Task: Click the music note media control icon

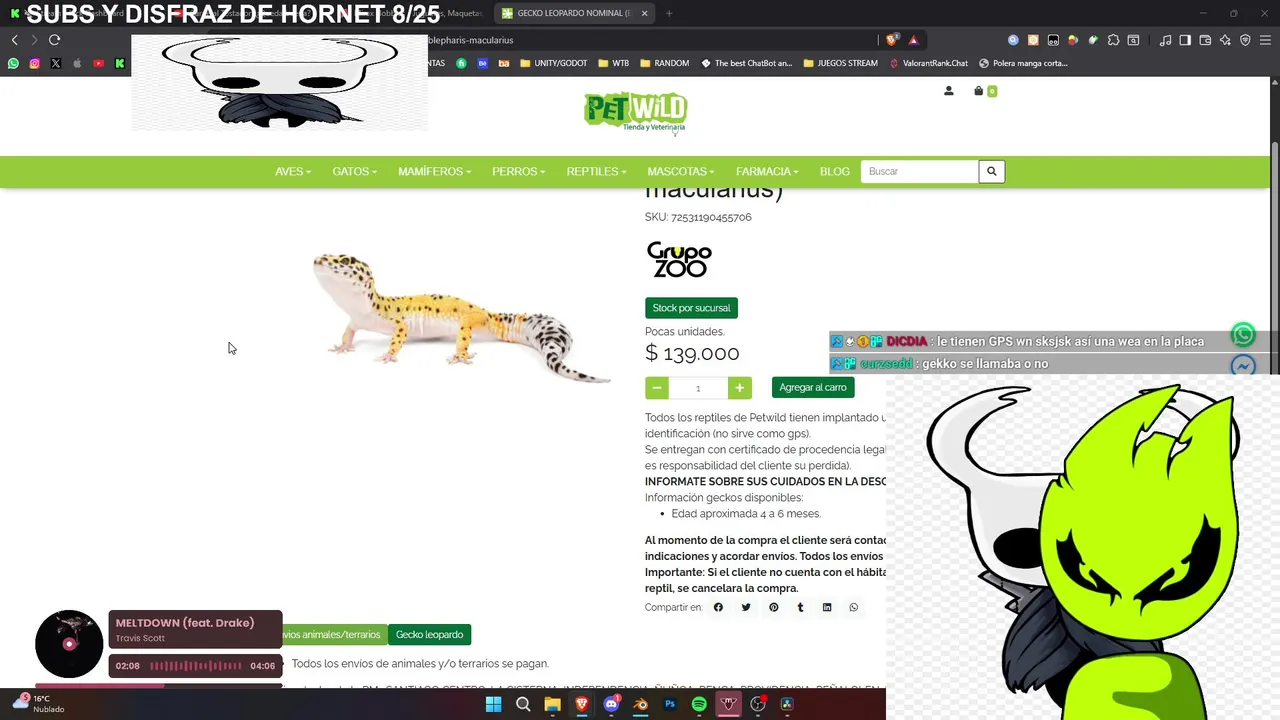Action: (x=1165, y=40)
